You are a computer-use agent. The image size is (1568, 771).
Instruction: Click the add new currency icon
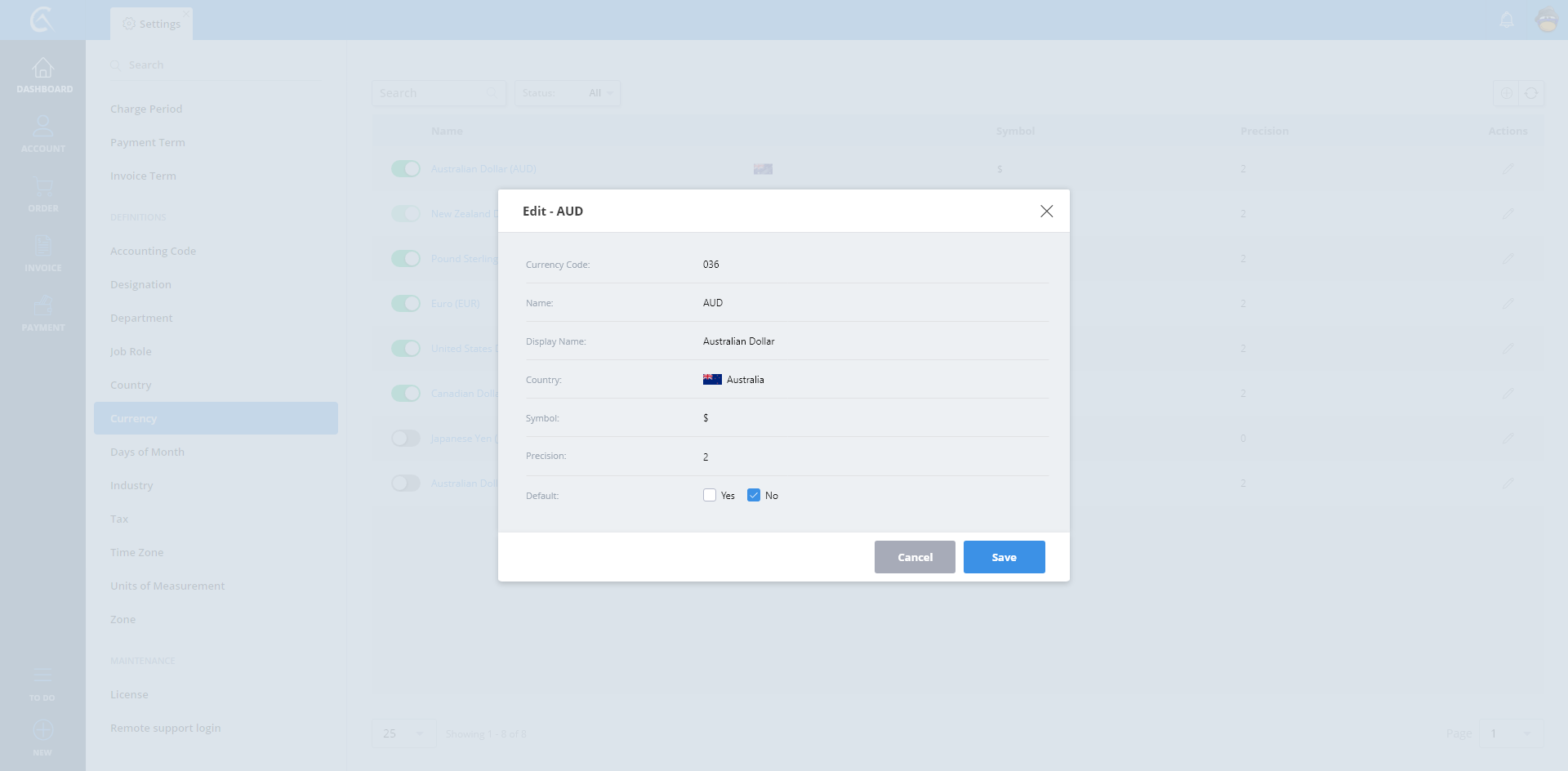click(x=1506, y=93)
